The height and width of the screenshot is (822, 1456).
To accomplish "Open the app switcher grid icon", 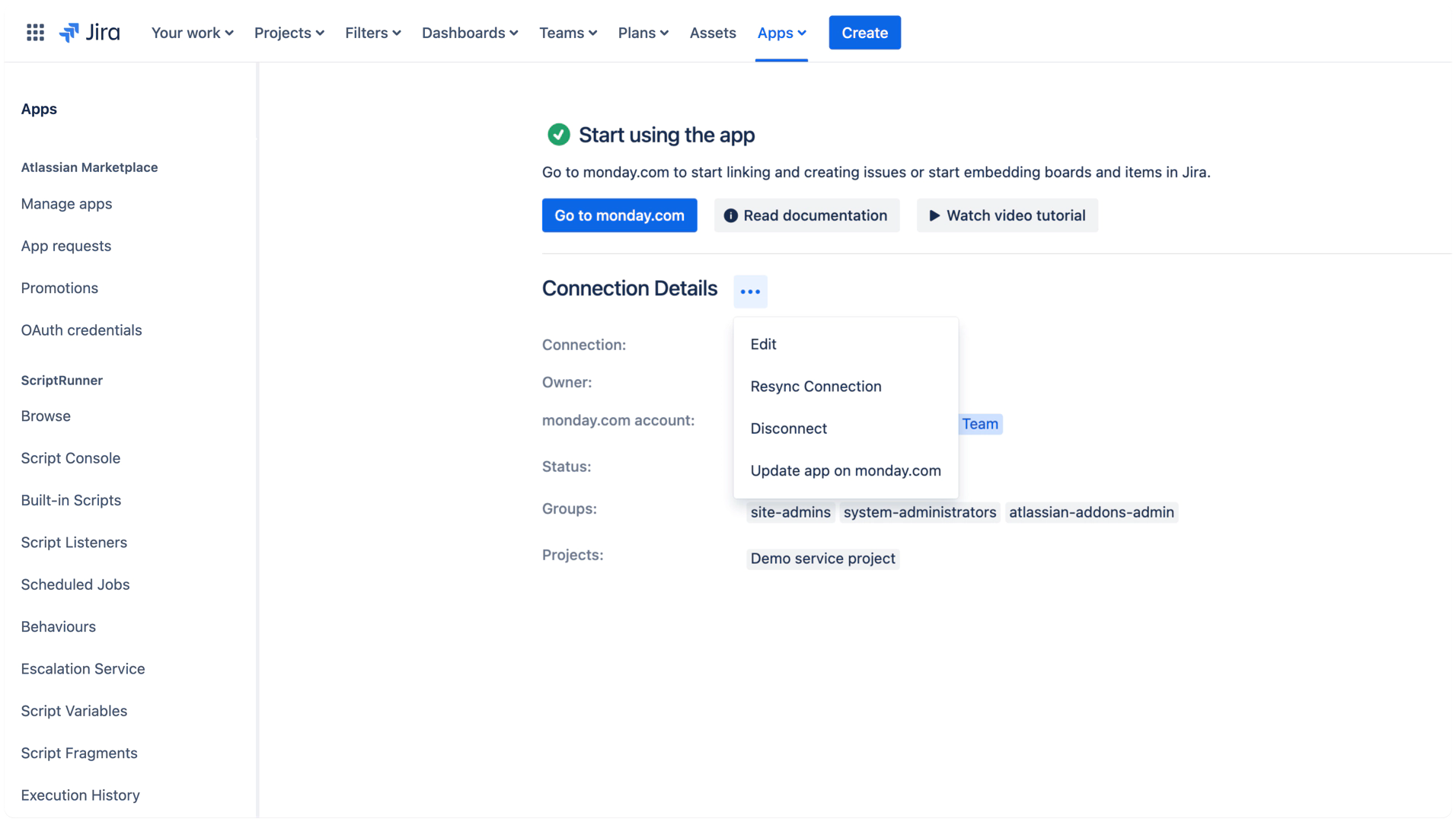I will pos(35,33).
